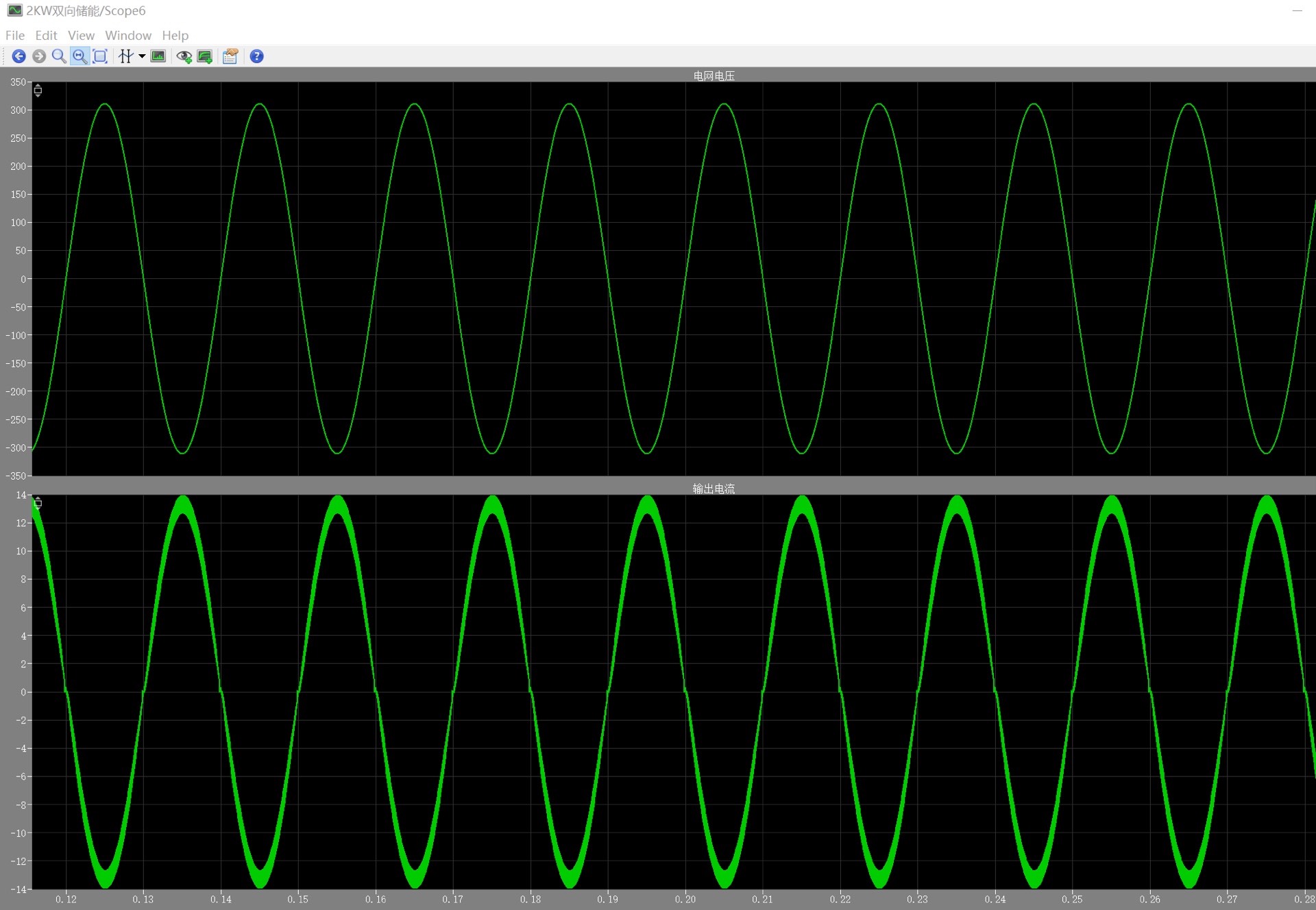Click the Window menu item
The height and width of the screenshot is (910, 1316).
(127, 35)
